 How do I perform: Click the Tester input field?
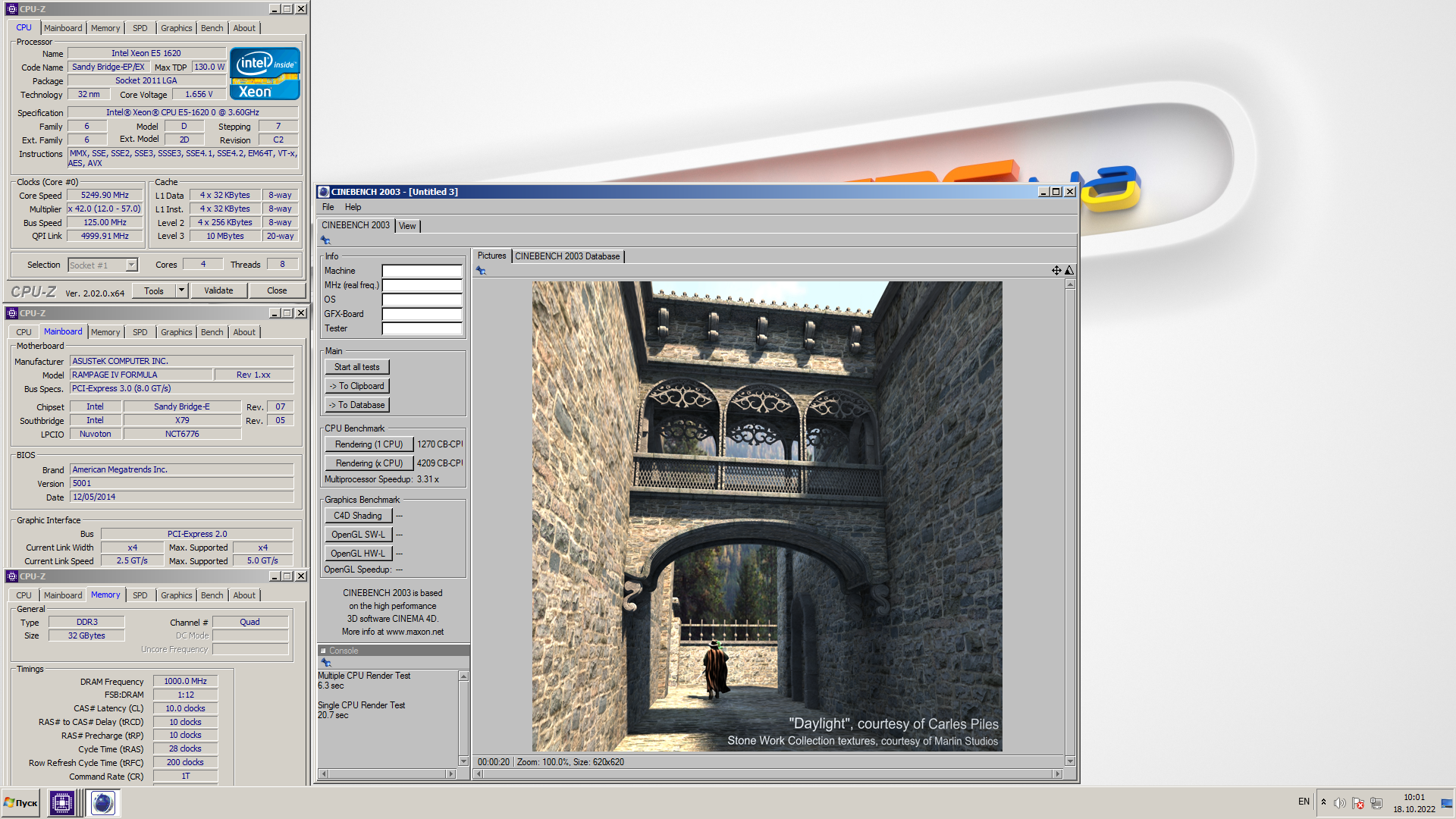(x=422, y=328)
